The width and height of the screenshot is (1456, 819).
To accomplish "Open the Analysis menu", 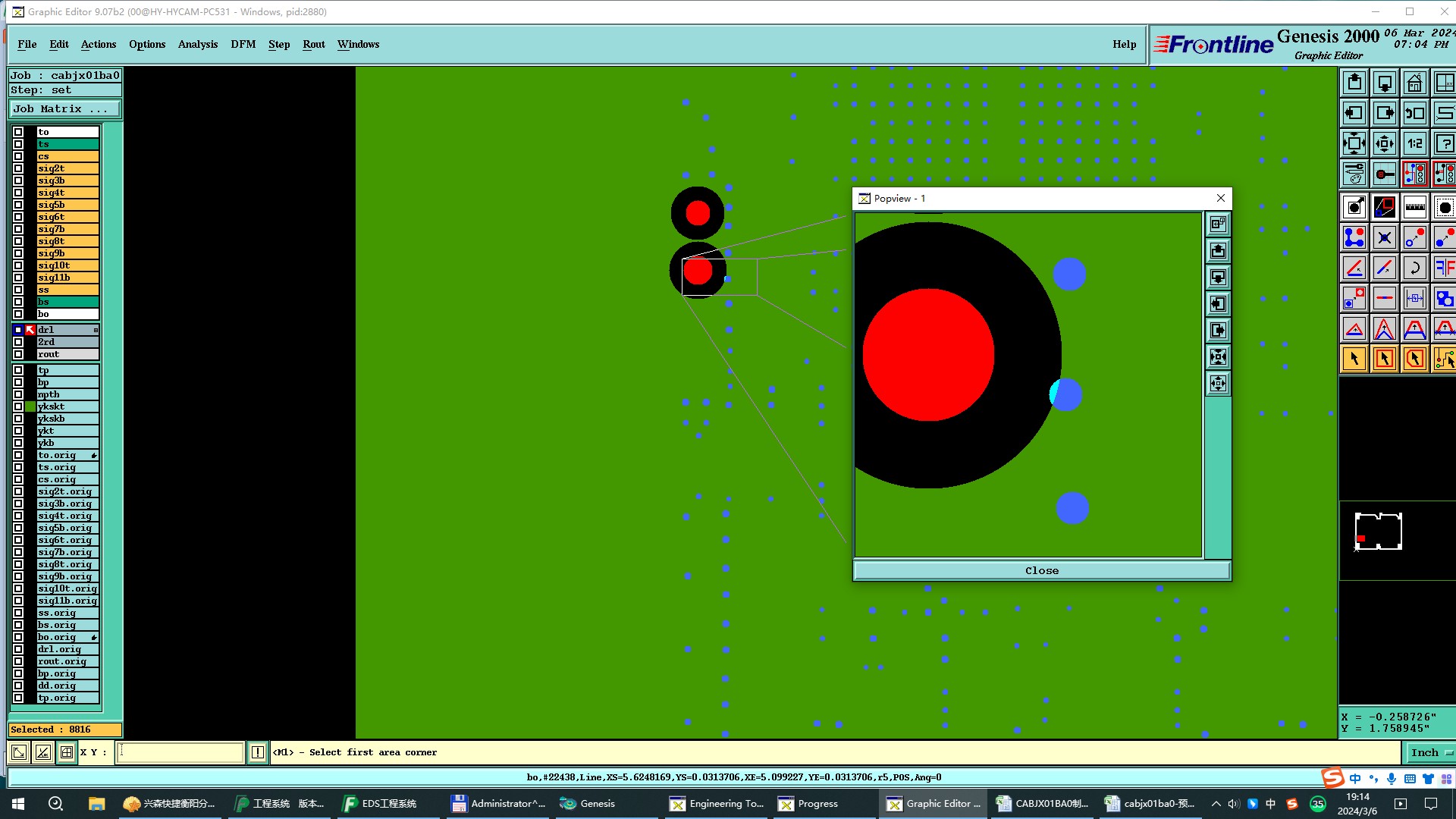I will [x=197, y=44].
